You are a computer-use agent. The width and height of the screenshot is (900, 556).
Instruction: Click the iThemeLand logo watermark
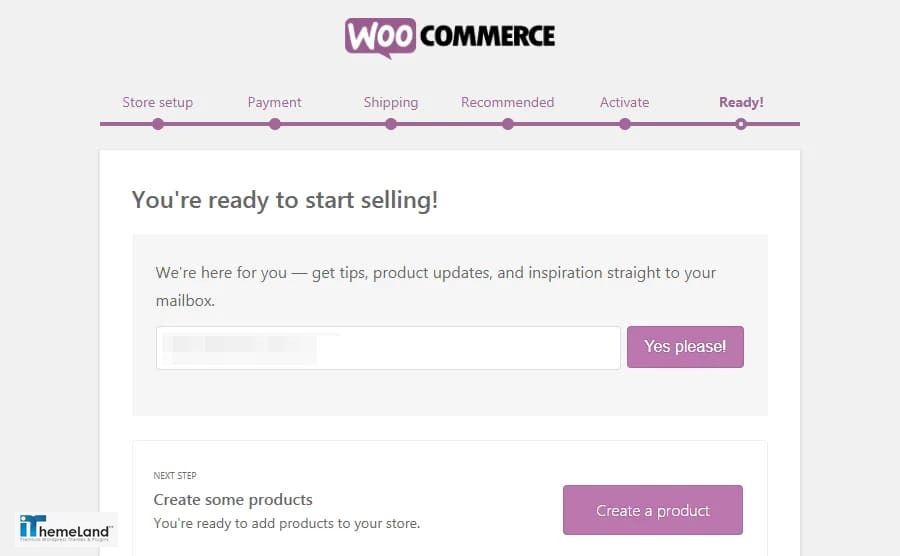click(66, 528)
